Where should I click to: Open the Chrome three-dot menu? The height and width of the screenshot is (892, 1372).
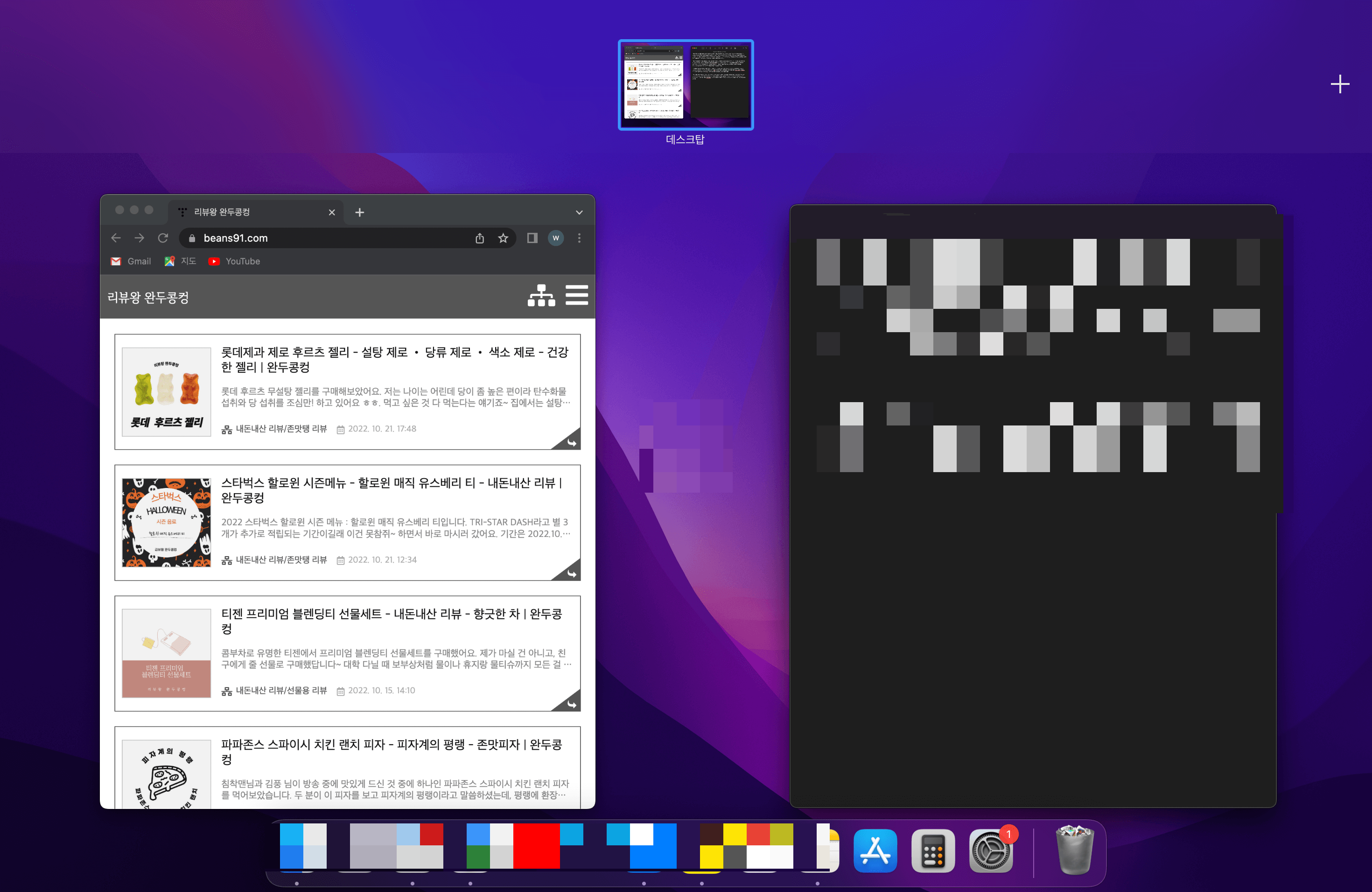(x=579, y=238)
